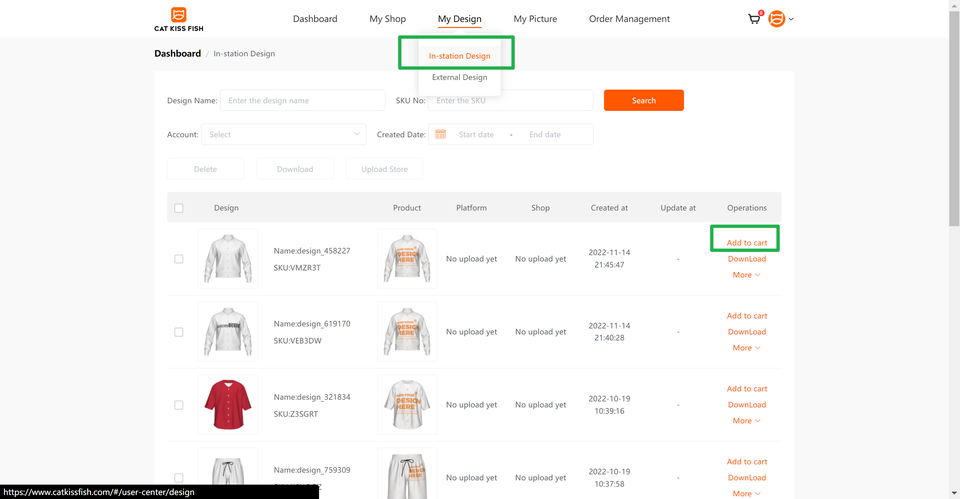This screenshot has height=499, width=960.
Task: Open the More menu for design_321834
Action: tap(746, 421)
